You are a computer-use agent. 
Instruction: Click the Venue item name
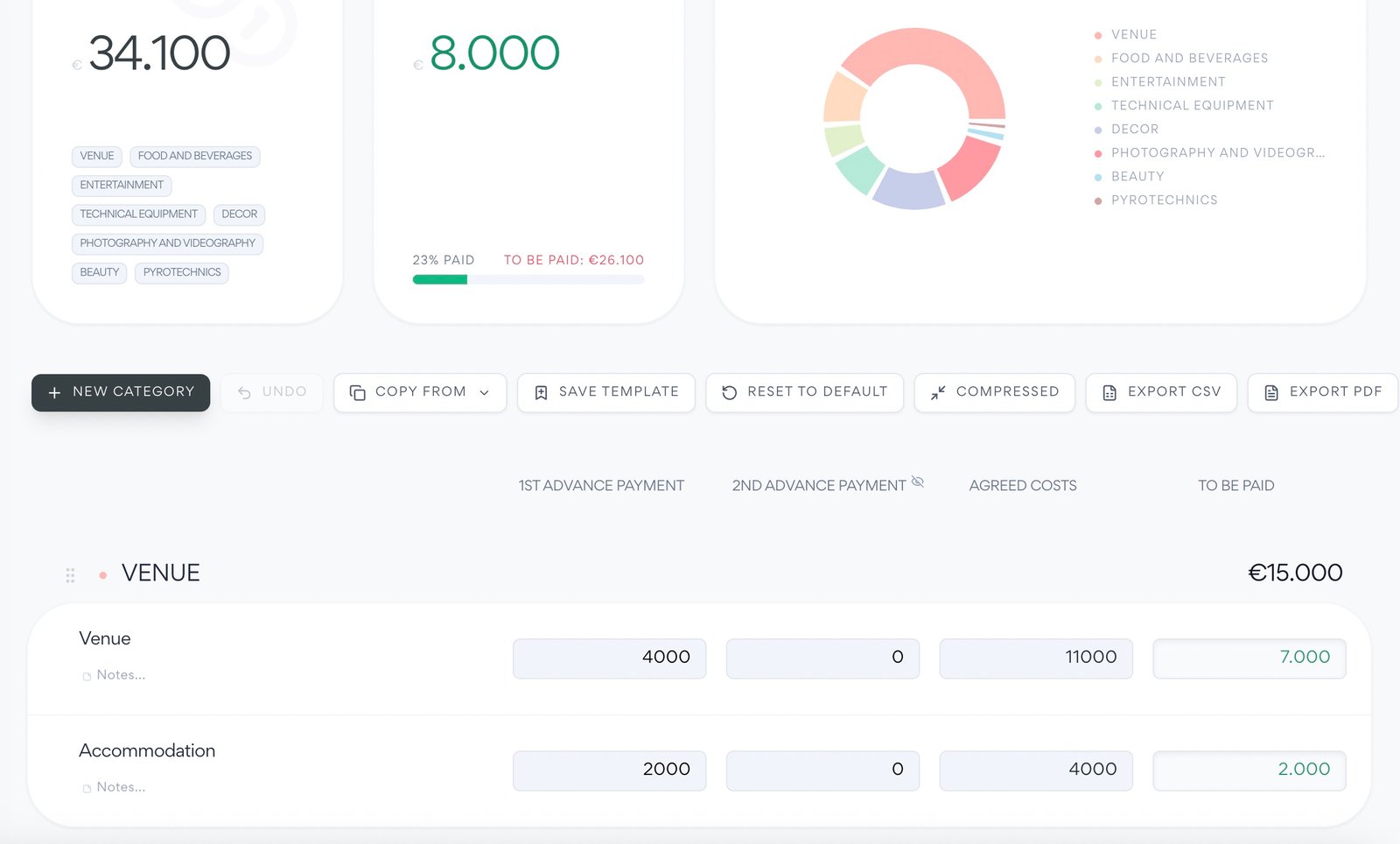(105, 639)
